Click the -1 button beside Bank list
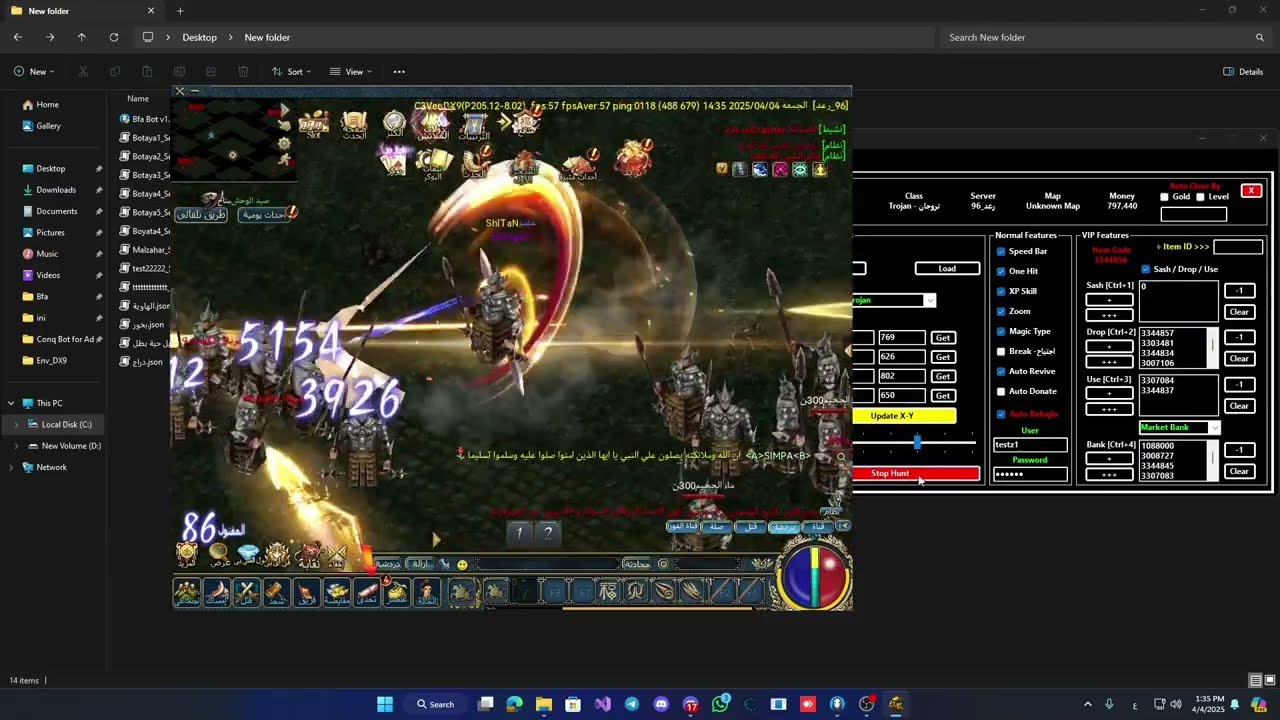This screenshot has width=1280, height=720. coord(1239,450)
